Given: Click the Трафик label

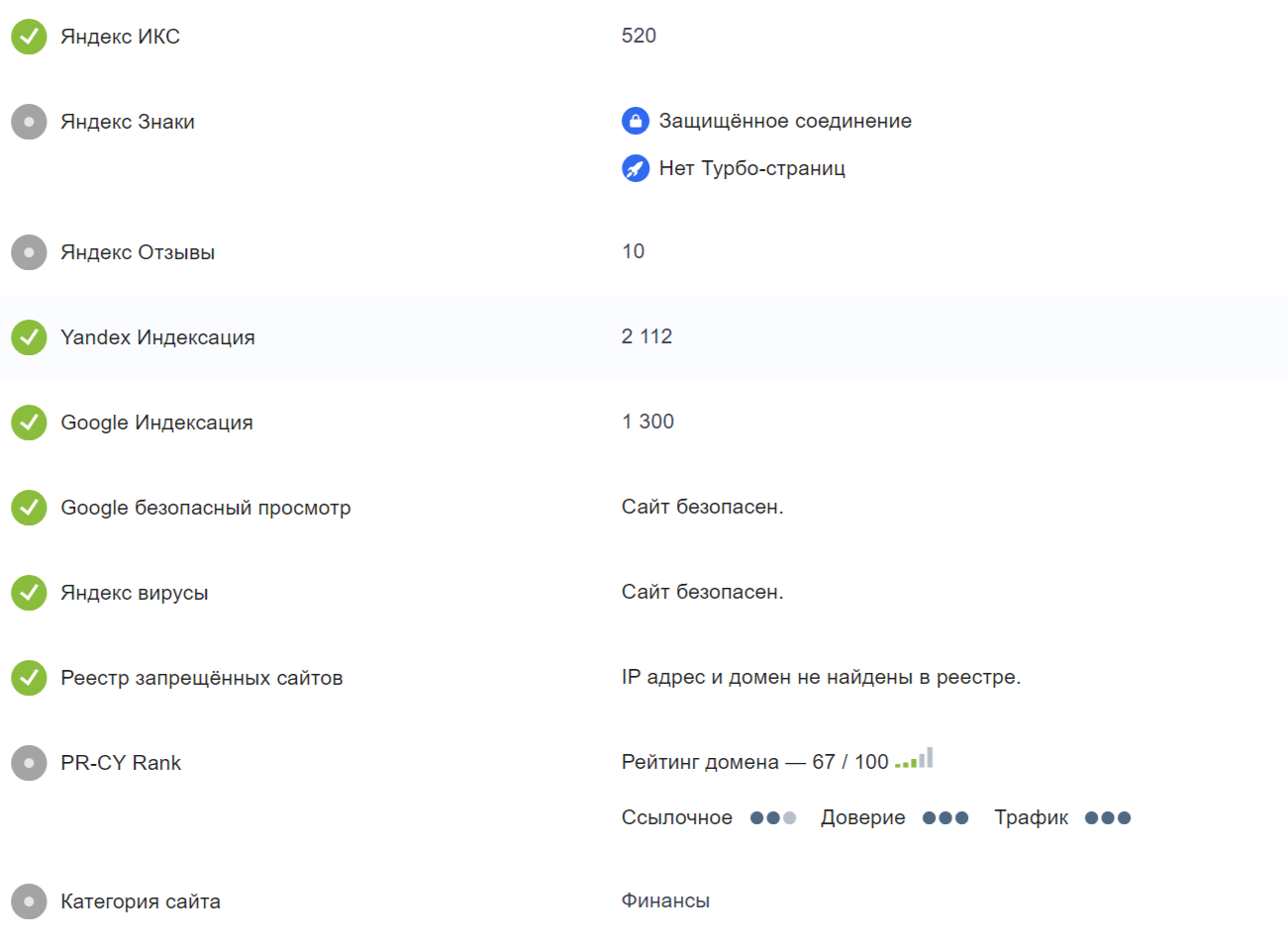Looking at the screenshot, I should pos(1032,817).
